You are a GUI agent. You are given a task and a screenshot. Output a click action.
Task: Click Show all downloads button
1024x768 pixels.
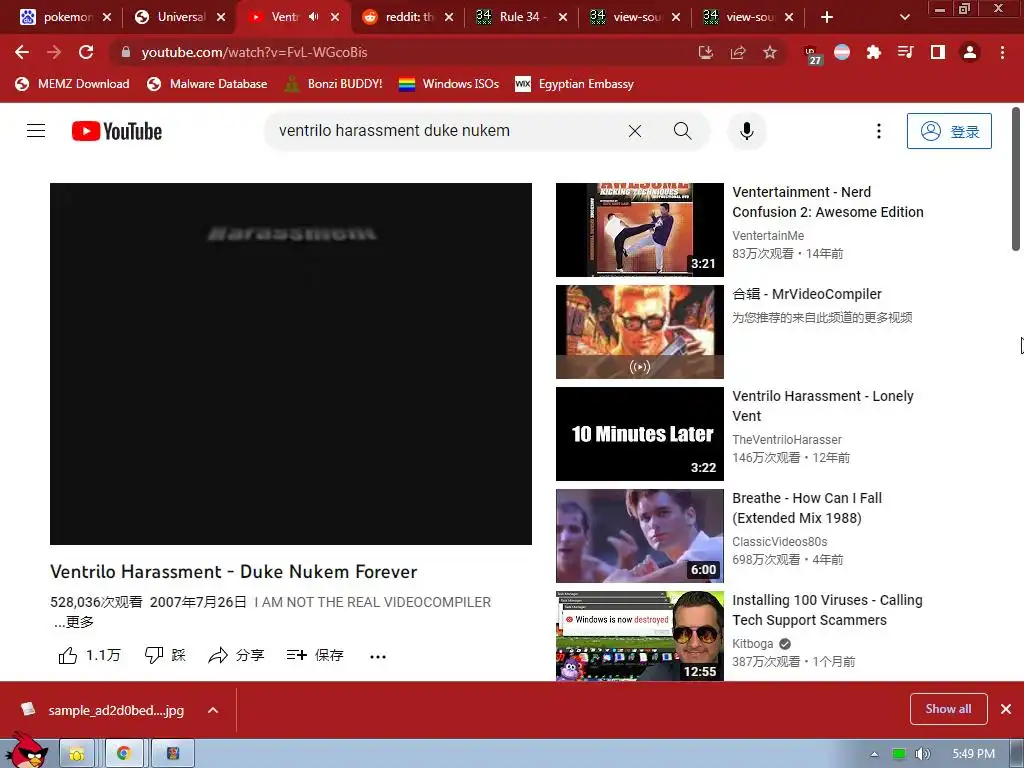[x=948, y=709]
